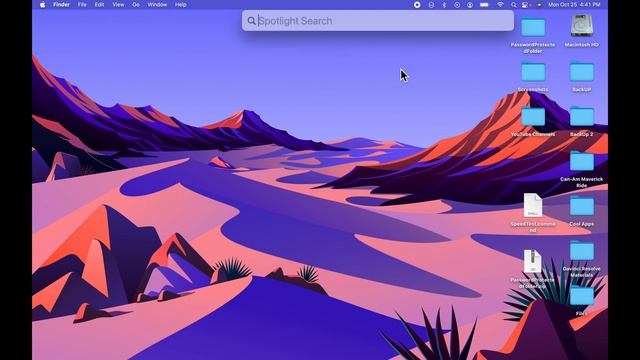Viewport: 640px width, 360px height.
Task: Open the Finder menu
Action: point(61,5)
